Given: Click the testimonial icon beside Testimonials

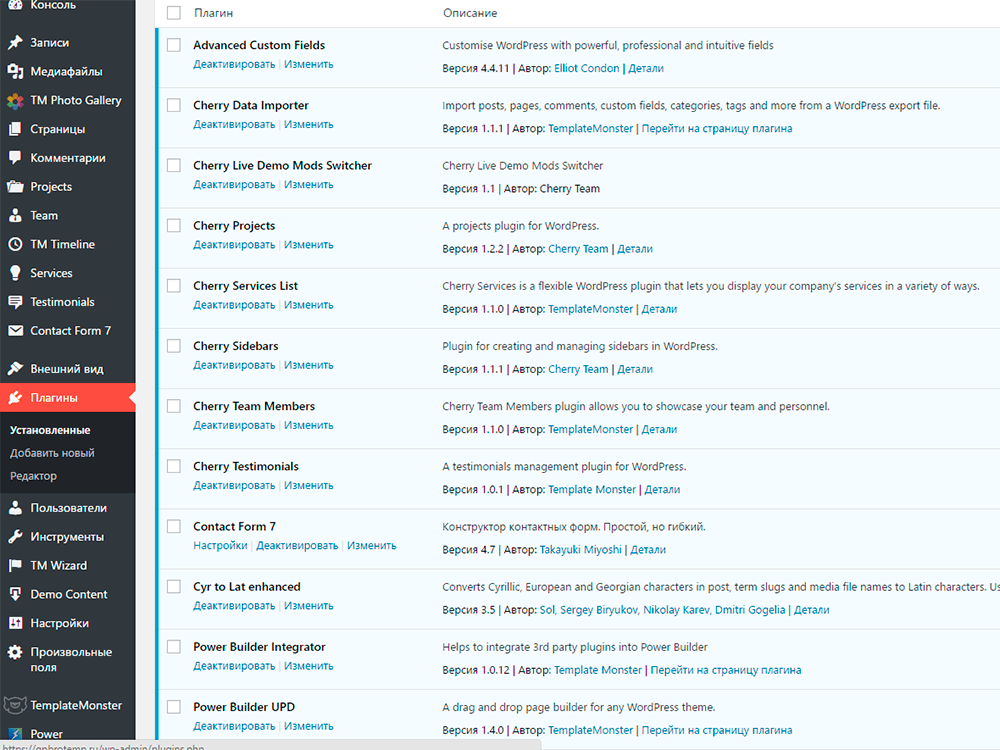Looking at the screenshot, I should pos(15,302).
